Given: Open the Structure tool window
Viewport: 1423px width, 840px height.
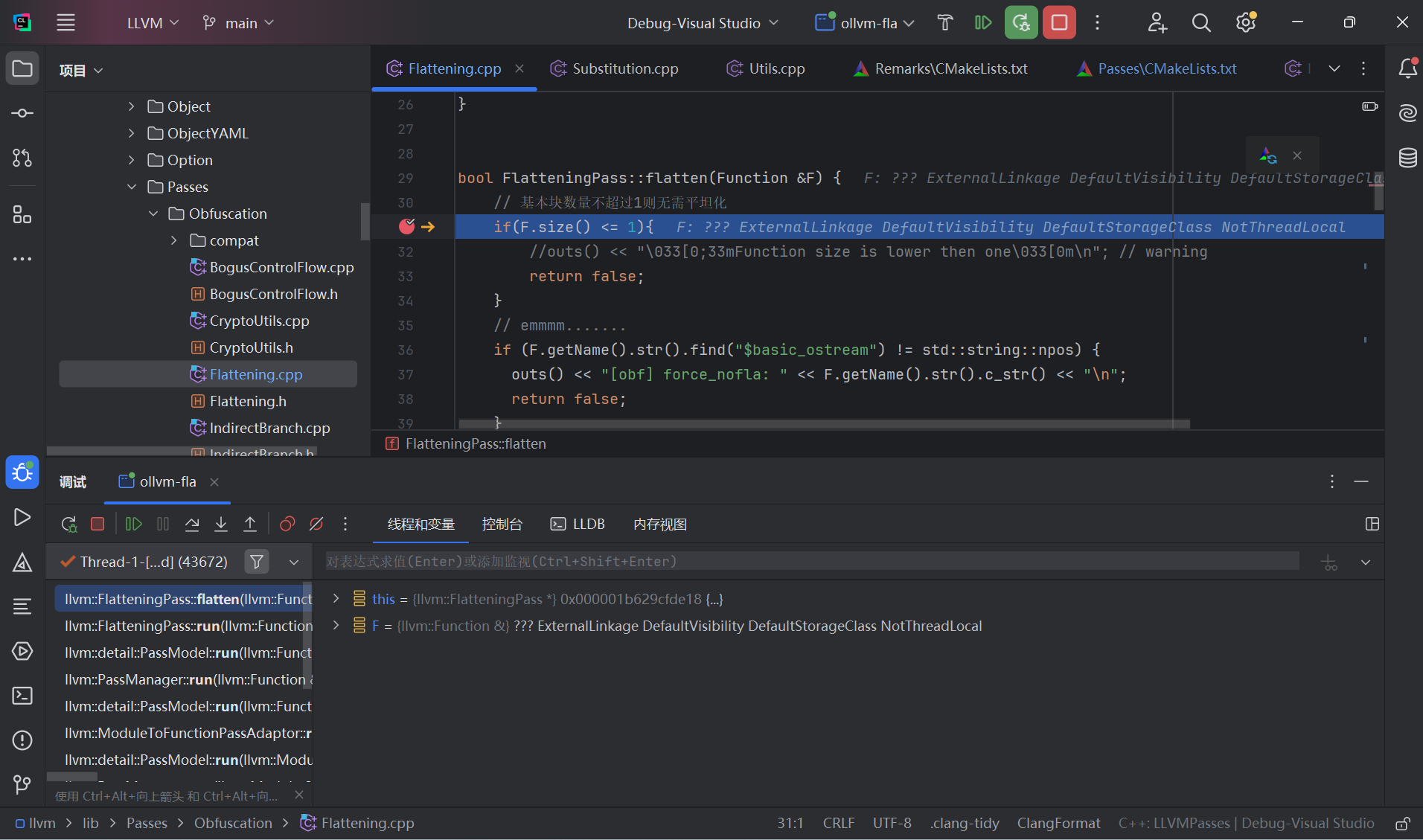Looking at the screenshot, I should pos(22,215).
